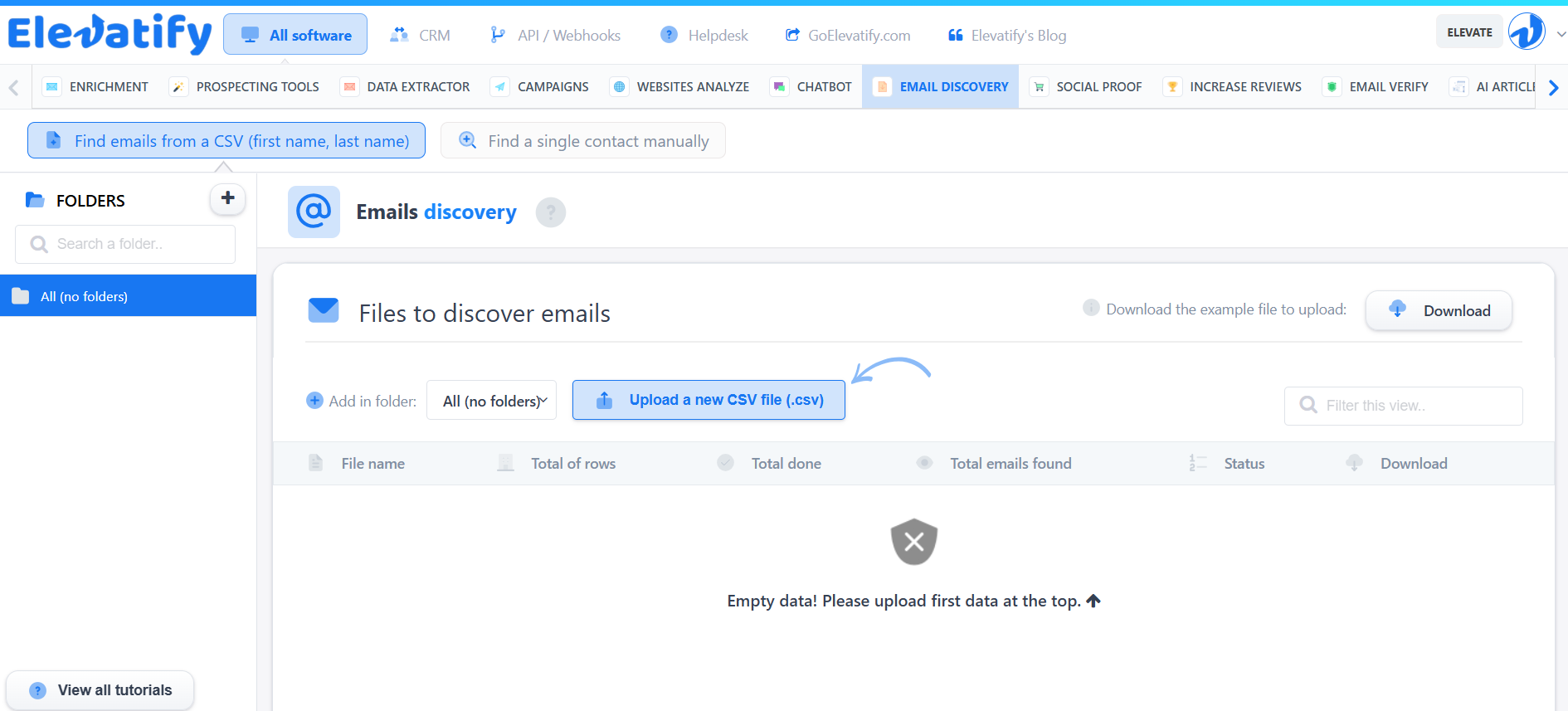Visit GoElevatify.com link
This screenshot has width=1568, height=711.
(x=847, y=36)
